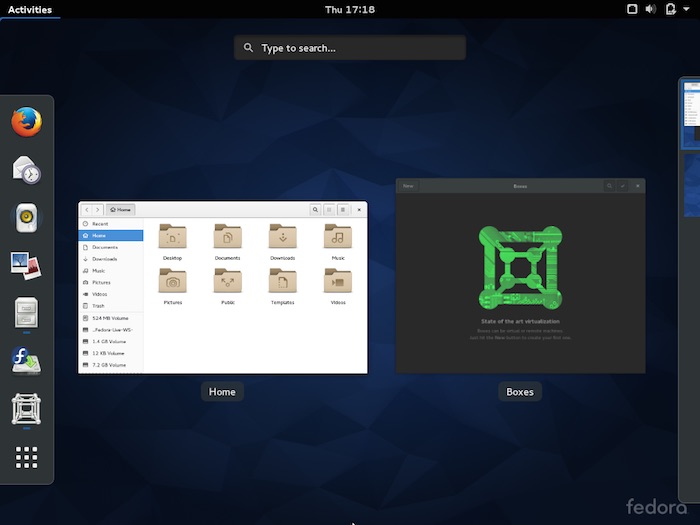
Task: Select the Boxes window thumbnail
Action: 520,276
